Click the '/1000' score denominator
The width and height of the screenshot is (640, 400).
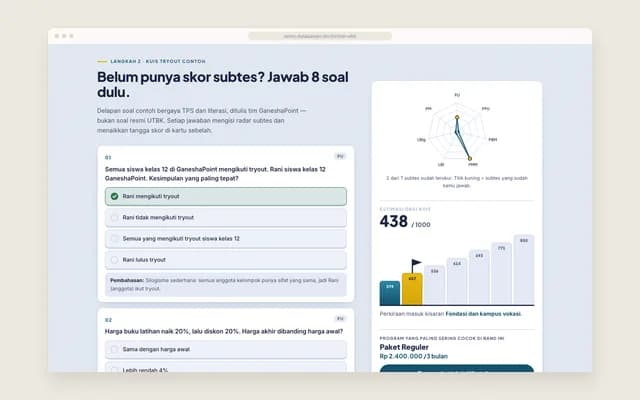click(421, 225)
